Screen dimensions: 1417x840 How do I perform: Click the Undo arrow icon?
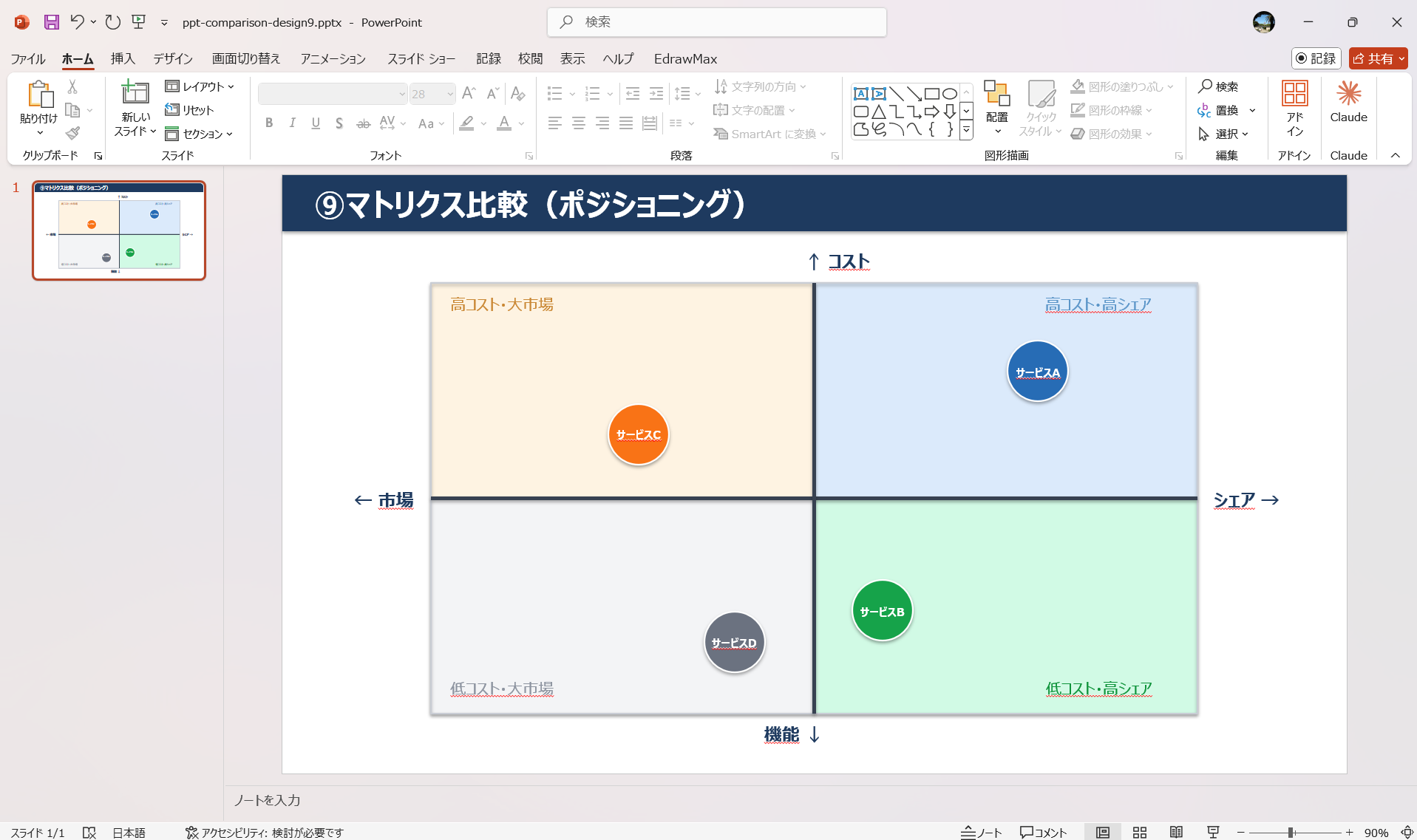77,22
